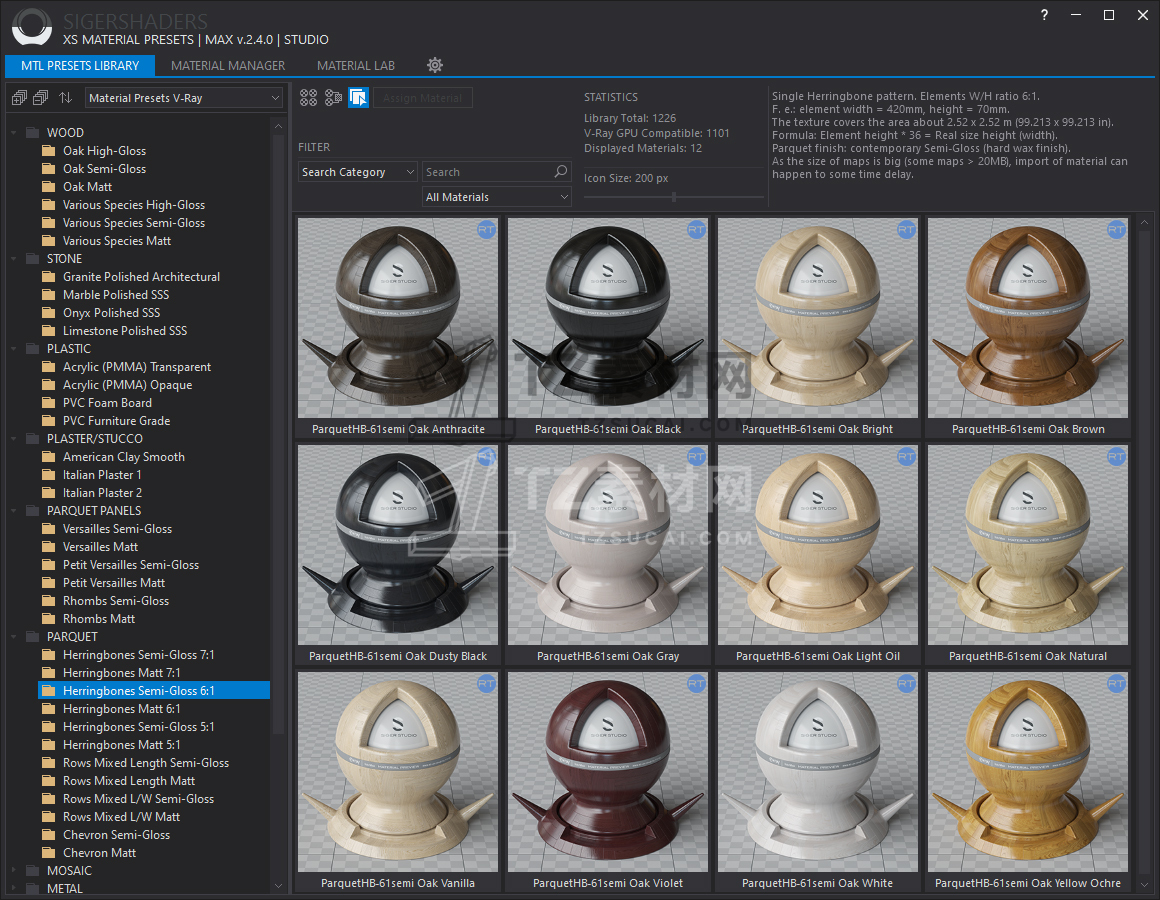Click the folder icon beside Onyx Polished SSS
The height and width of the screenshot is (900, 1160).
(49, 313)
